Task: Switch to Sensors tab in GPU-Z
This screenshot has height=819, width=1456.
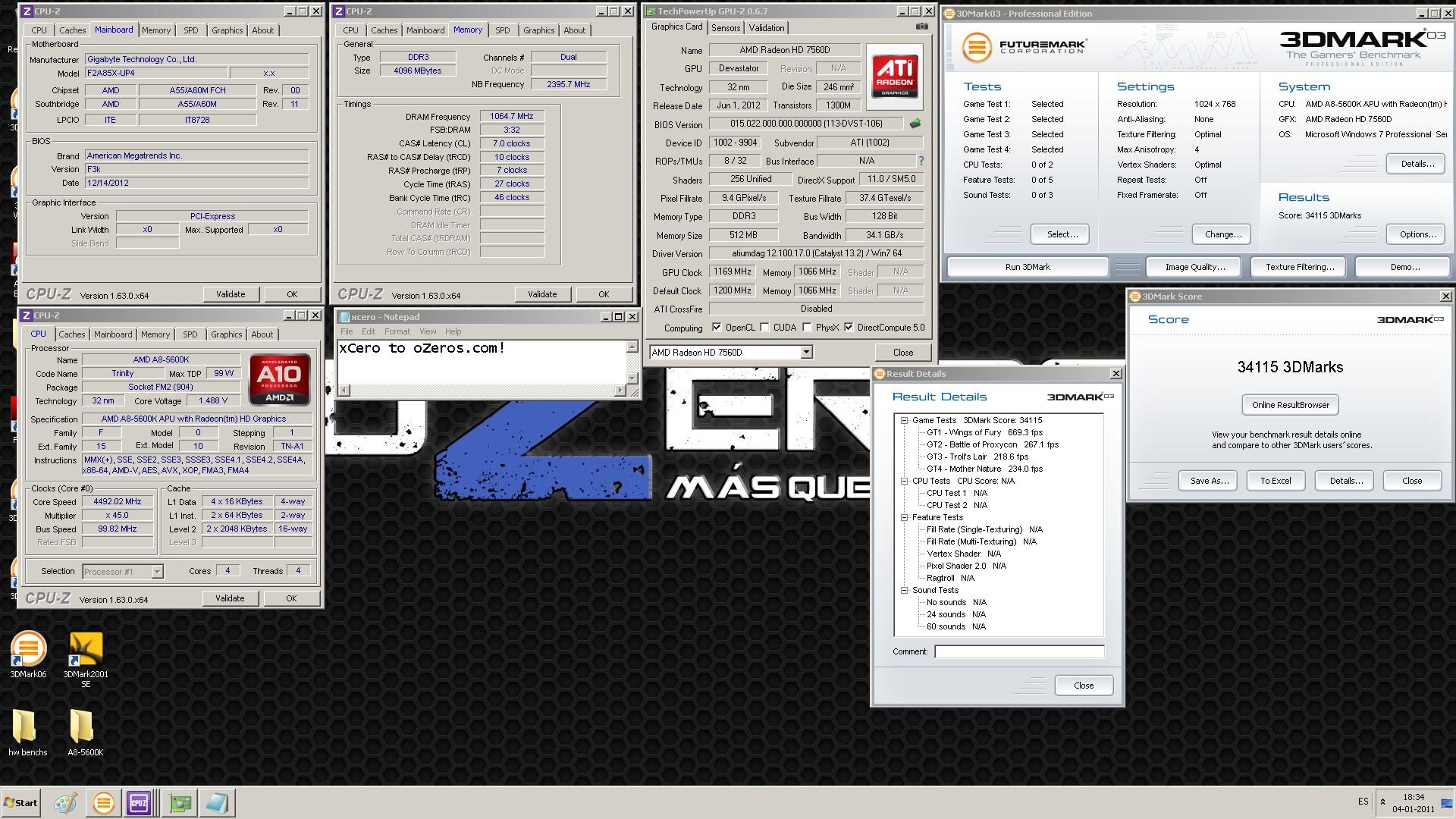Action: point(725,28)
